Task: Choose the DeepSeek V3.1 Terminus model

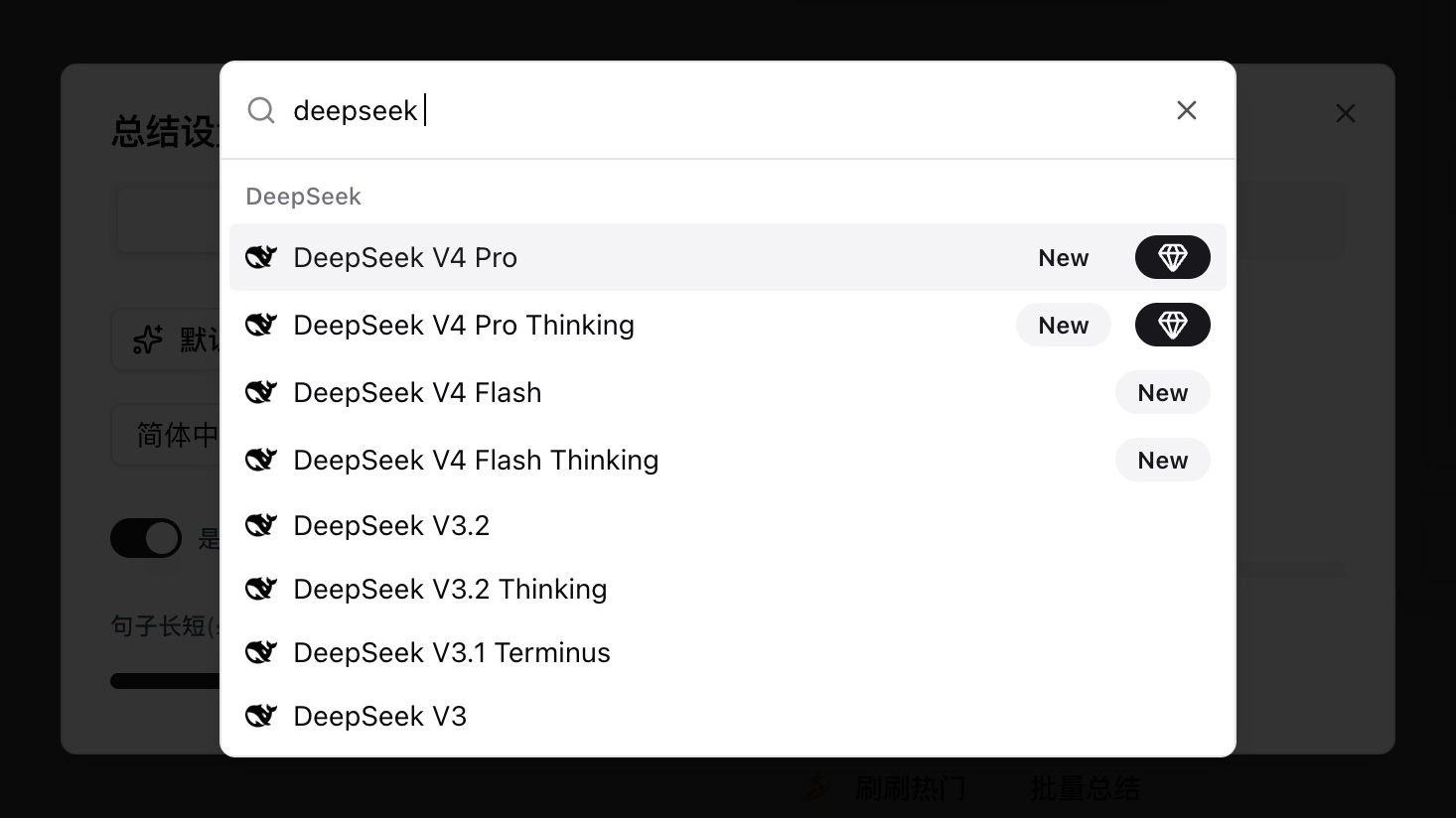Action: pyautogui.click(x=452, y=652)
